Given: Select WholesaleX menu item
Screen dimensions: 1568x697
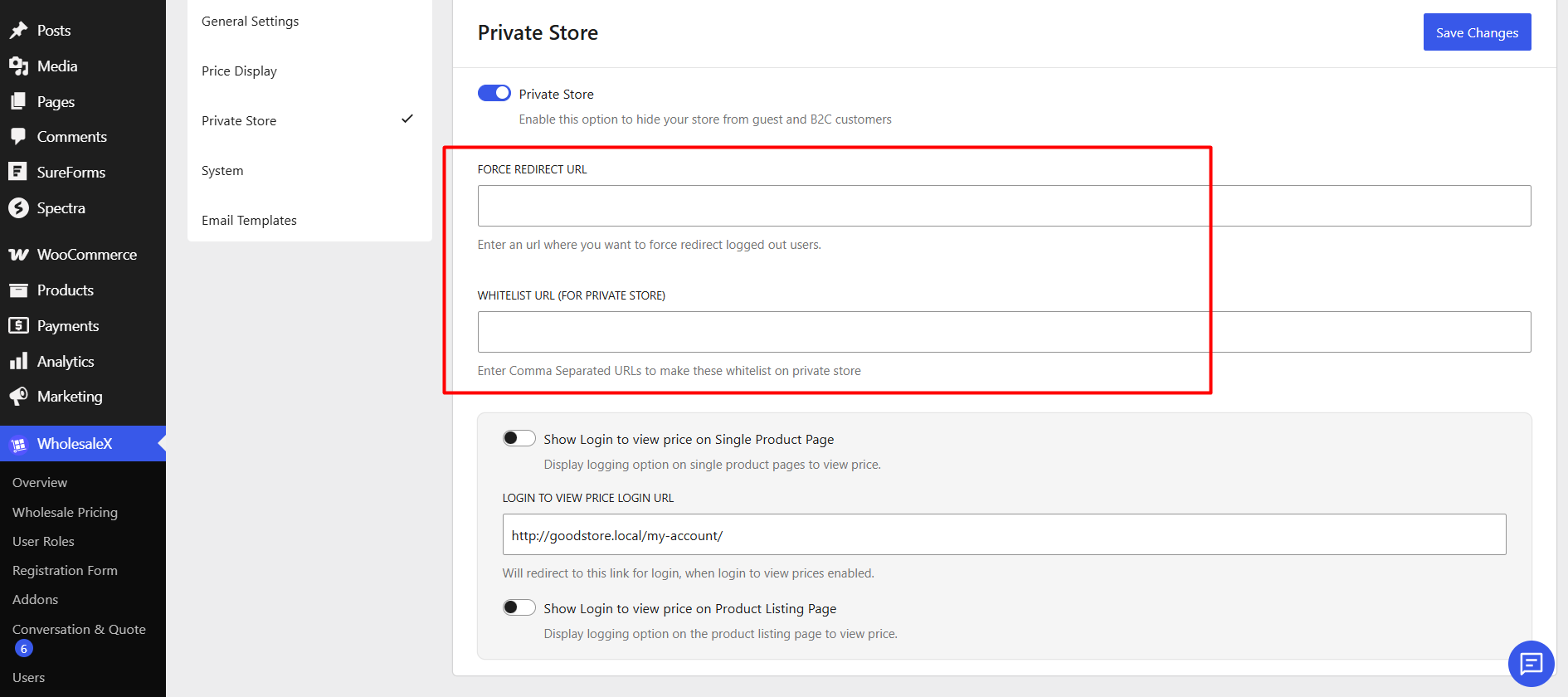Looking at the screenshot, I should pos(83,444).
